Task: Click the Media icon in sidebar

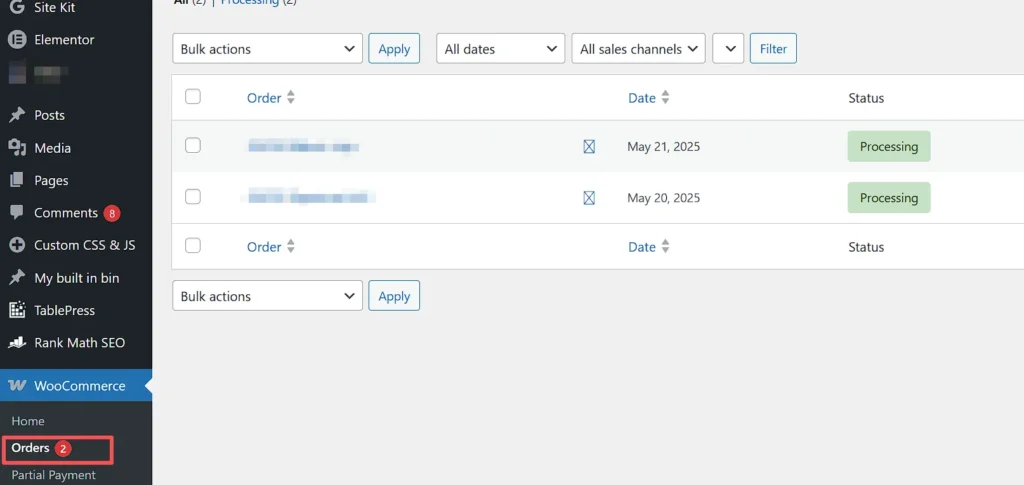Action: (x=16, y=148)
